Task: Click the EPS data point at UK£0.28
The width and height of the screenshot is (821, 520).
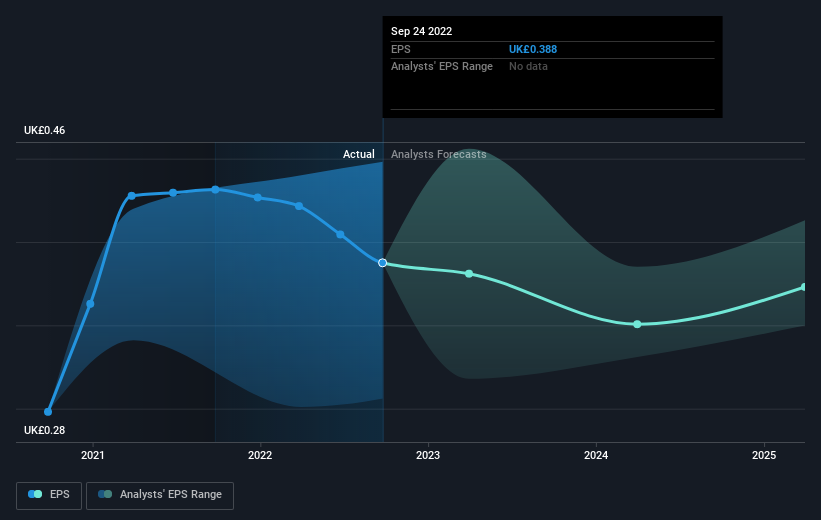Action: 48,412
